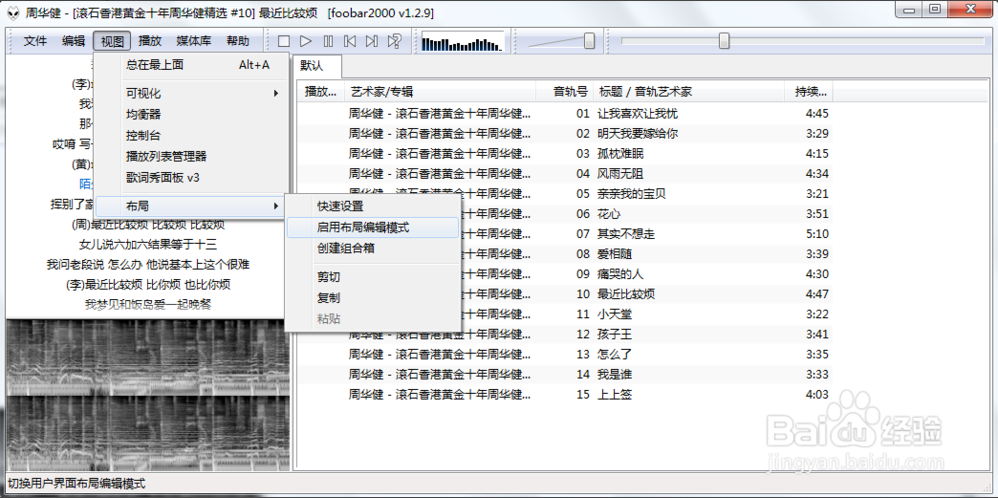Enable 启用布局编辑模式
This screenshot has height=498, width=998.
pos(372,227)
